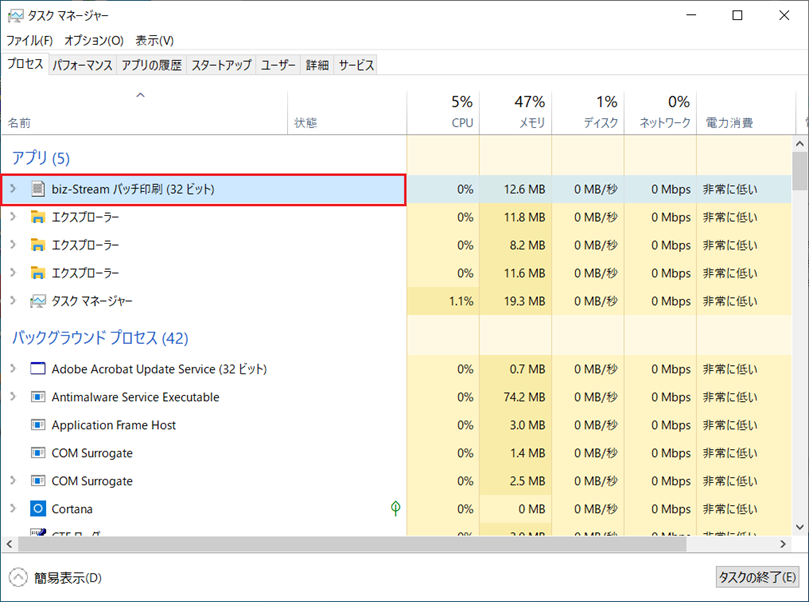Screen dimensions: 809x602
Task: Click the blue Cortana app icon
Action: [x=38, y=509]
